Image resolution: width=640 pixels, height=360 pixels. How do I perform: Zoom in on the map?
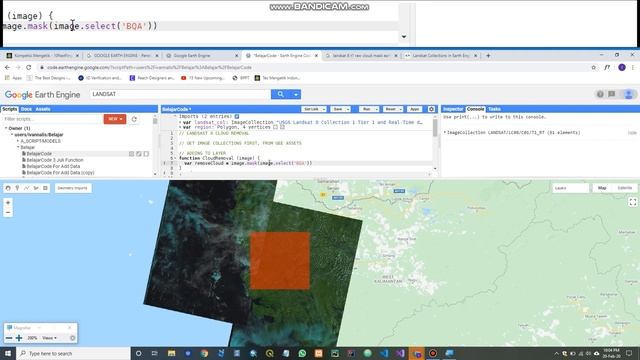point(8,203)
